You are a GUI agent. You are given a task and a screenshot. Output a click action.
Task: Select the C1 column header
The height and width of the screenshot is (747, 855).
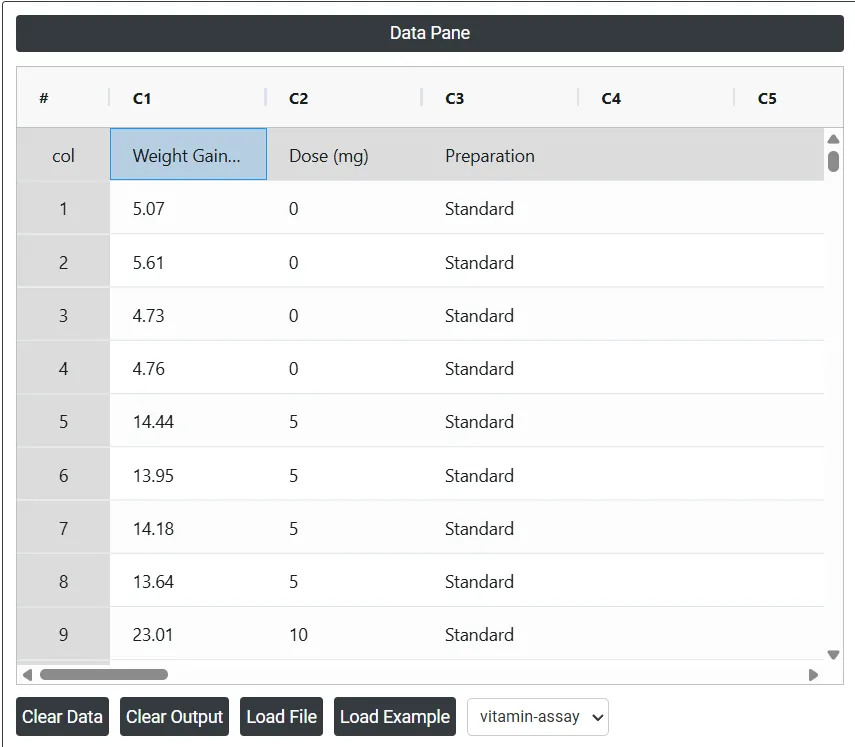click(x=188, y=98)
